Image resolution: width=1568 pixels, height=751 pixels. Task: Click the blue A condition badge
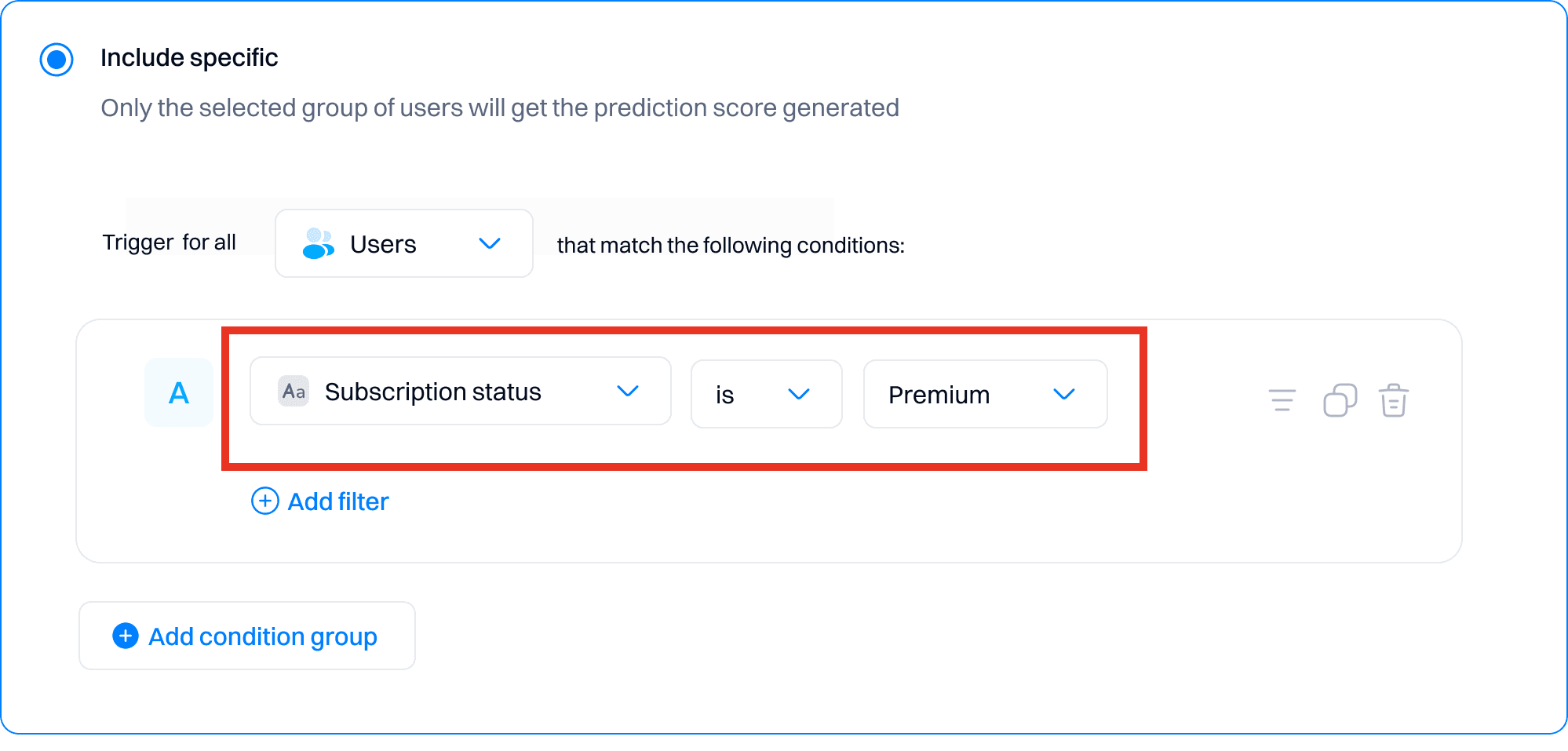179,393
